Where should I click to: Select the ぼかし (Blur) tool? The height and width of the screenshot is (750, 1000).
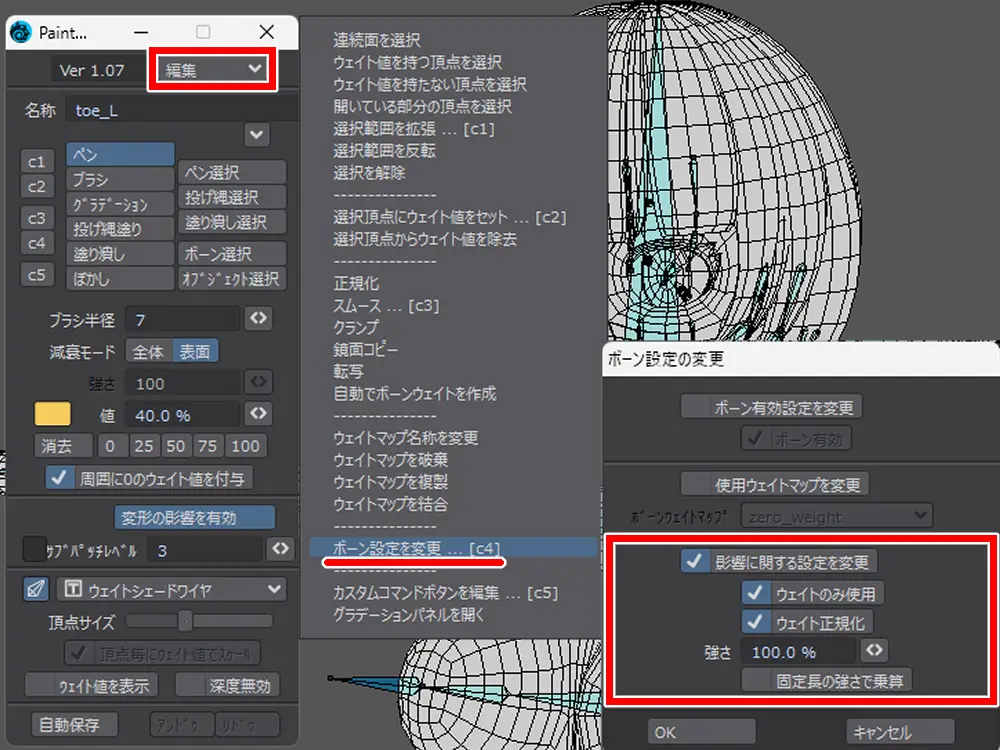(x=120, y=279)
